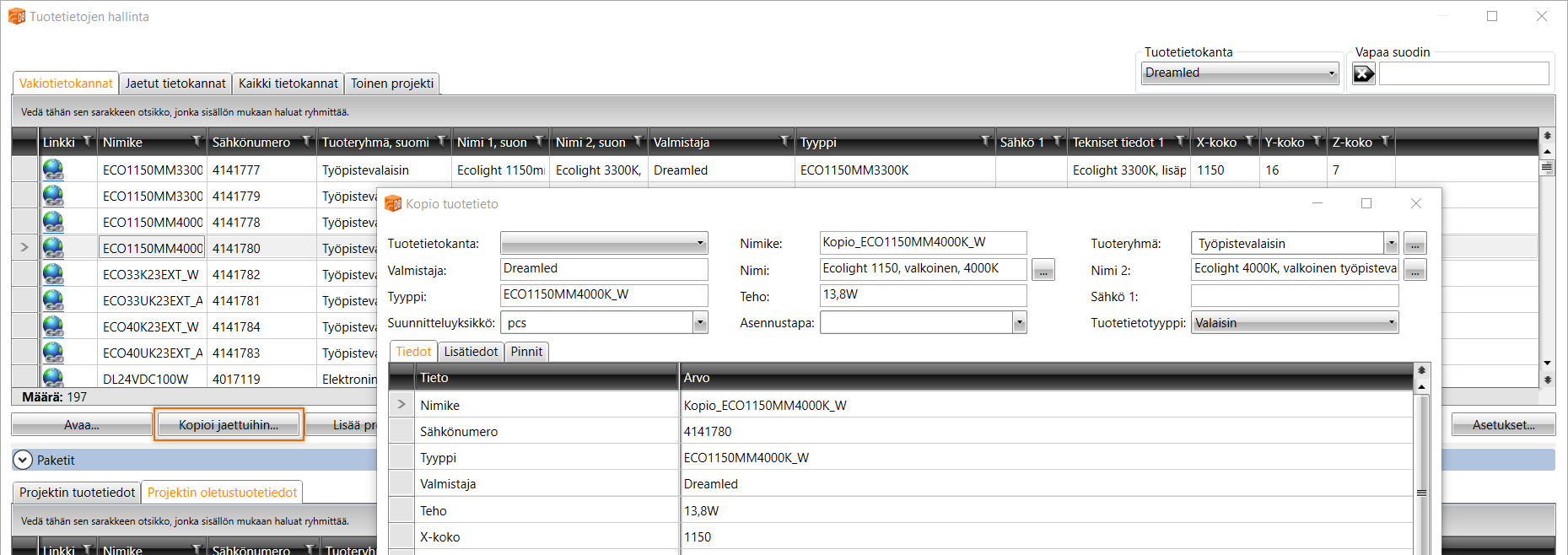Select the Pinnit tab
The width and height of the screenshot is (1568, 555).
pyautogui.click(x=526, y=352)
